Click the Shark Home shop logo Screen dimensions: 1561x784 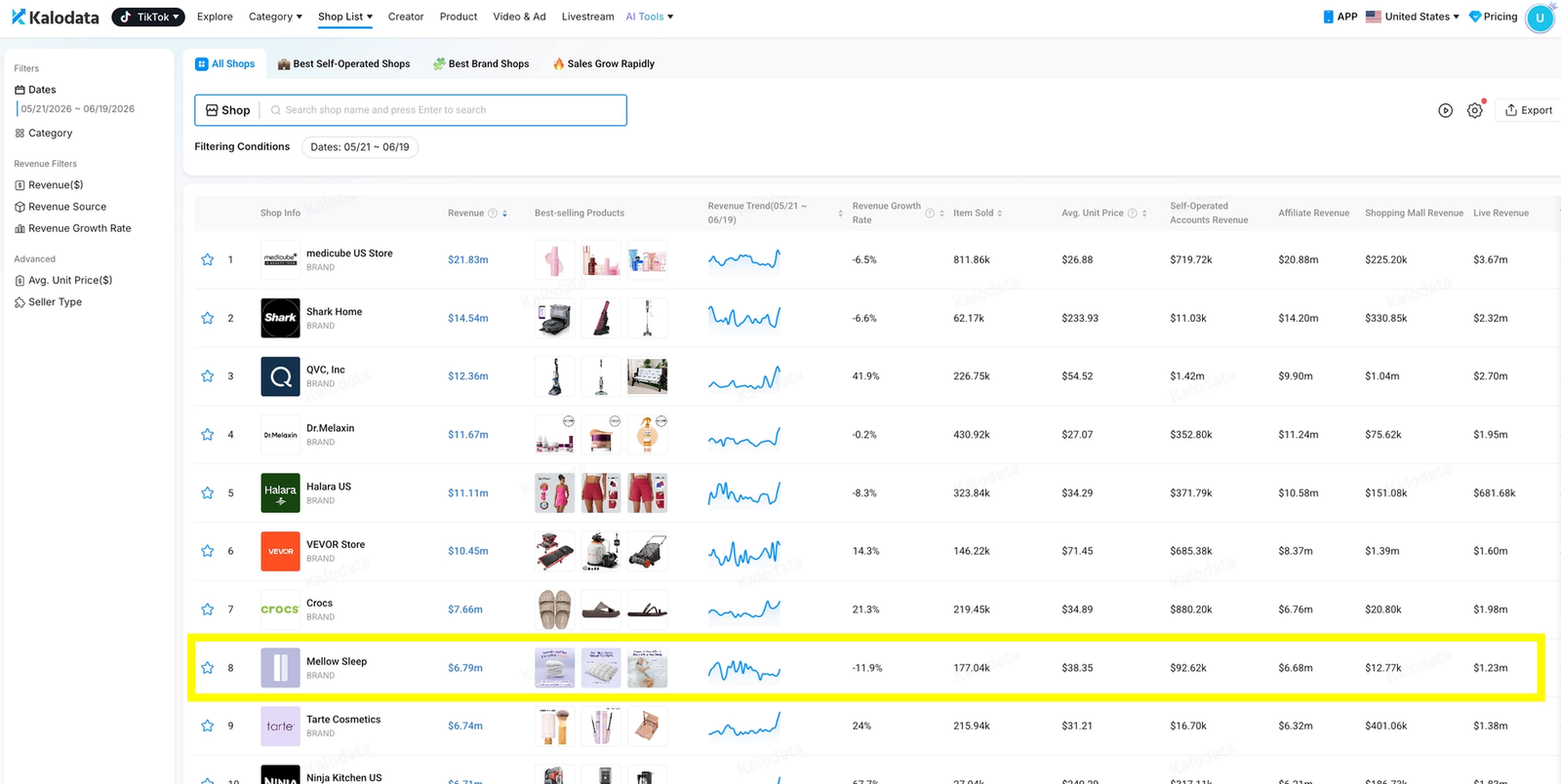280,318
